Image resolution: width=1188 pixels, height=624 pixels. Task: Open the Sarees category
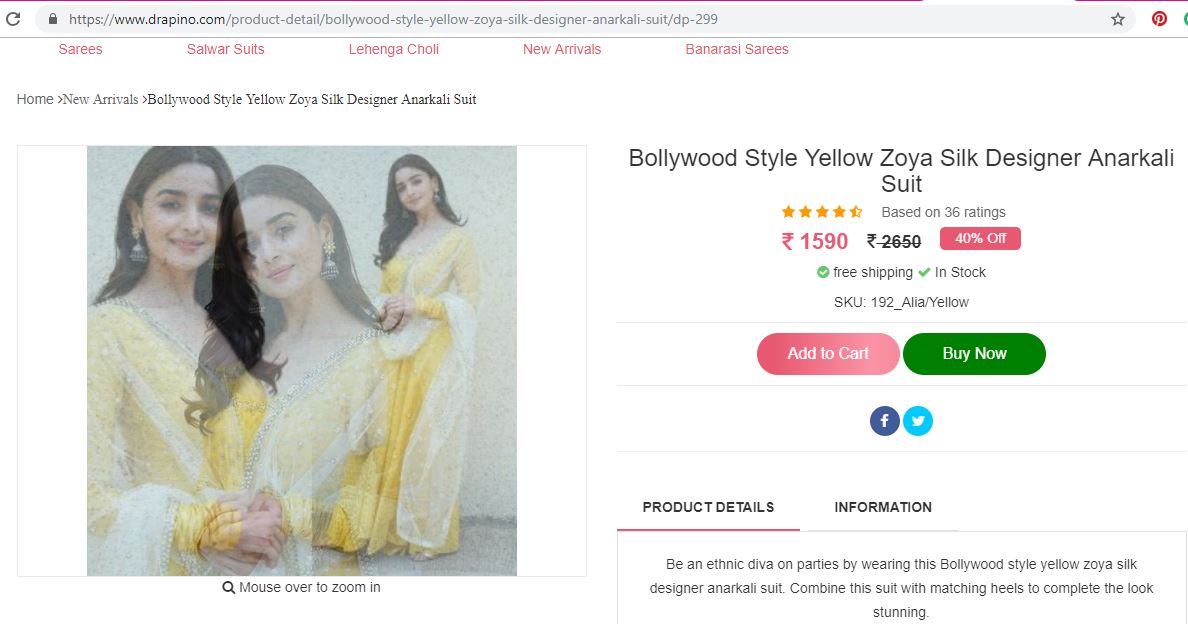pos(80,49)
